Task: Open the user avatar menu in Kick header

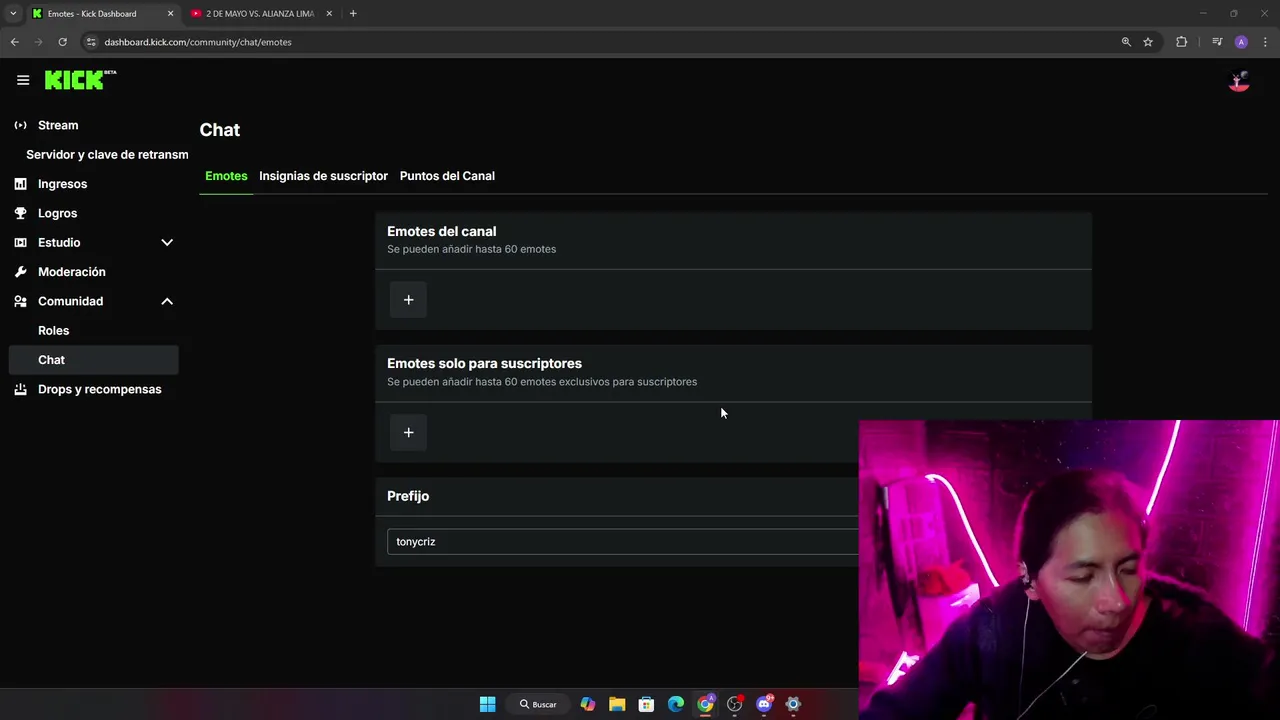Action: (x=1239, y=81)
